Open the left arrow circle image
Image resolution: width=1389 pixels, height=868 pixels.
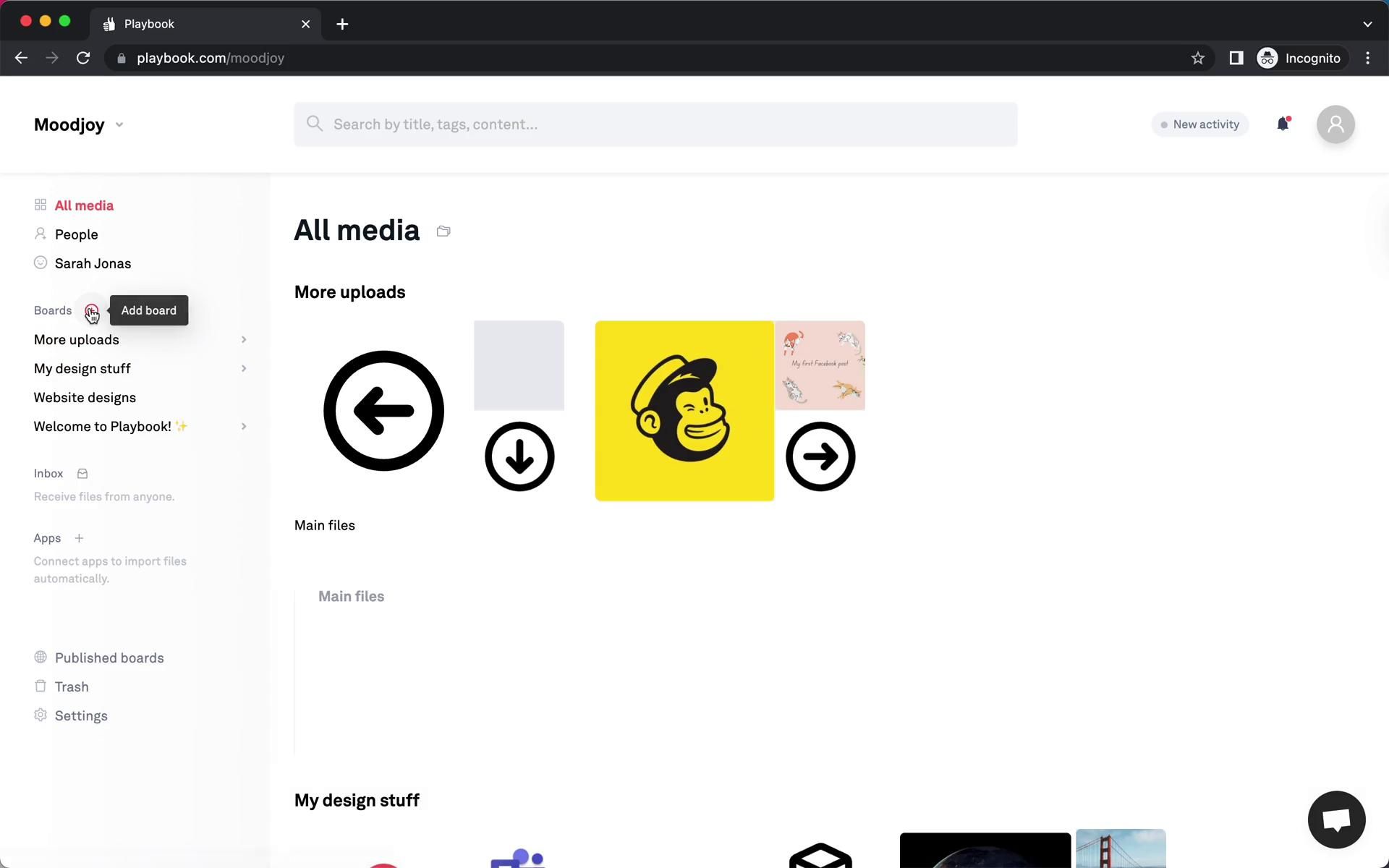point(383,411)
